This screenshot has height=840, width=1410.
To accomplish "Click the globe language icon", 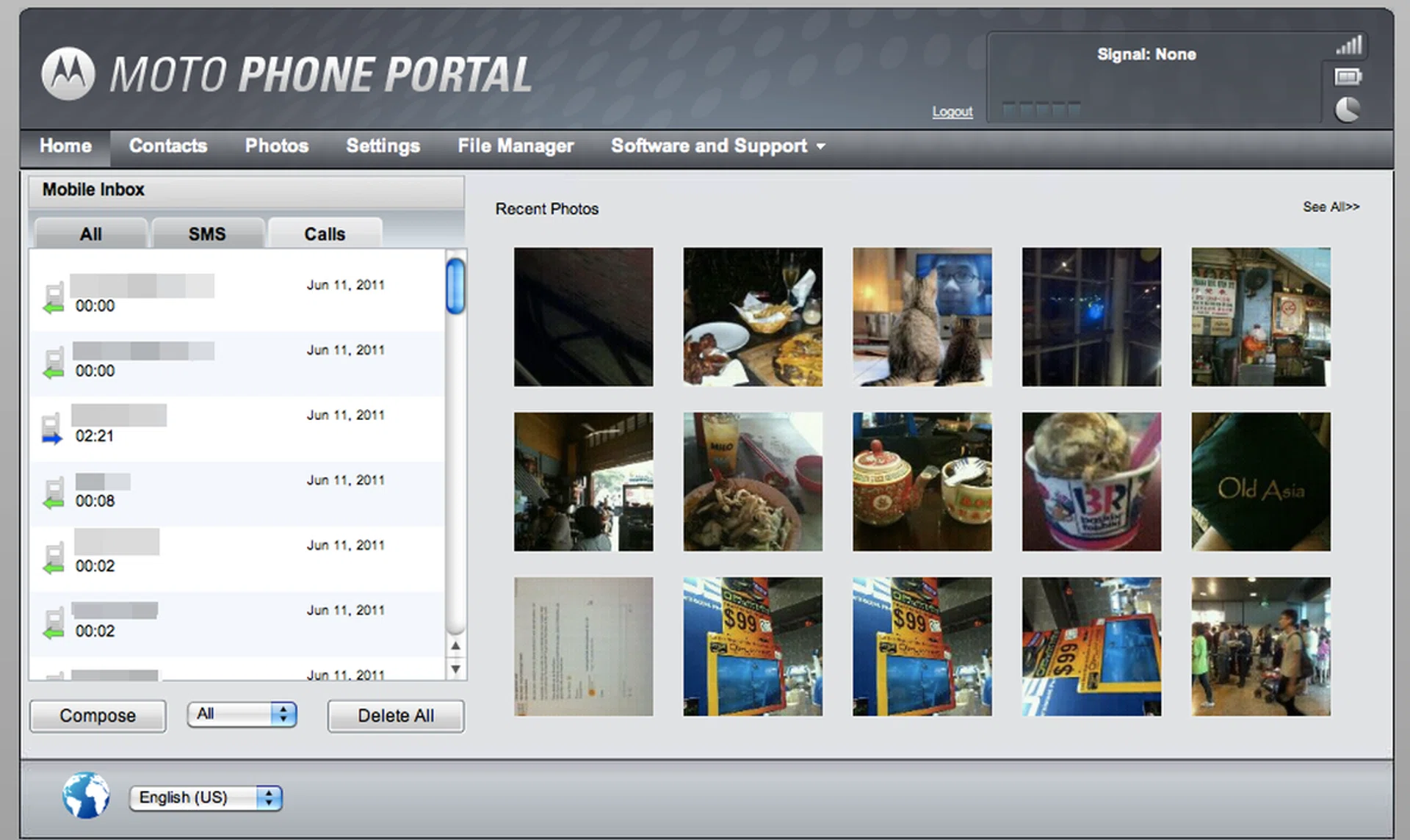I will pyautogui.click(x=86, y=795).
